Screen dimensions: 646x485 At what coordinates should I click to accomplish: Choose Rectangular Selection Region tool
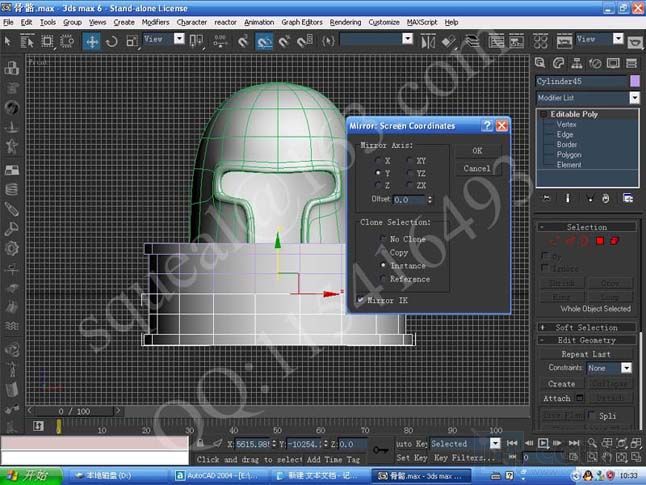coord(47,42)
